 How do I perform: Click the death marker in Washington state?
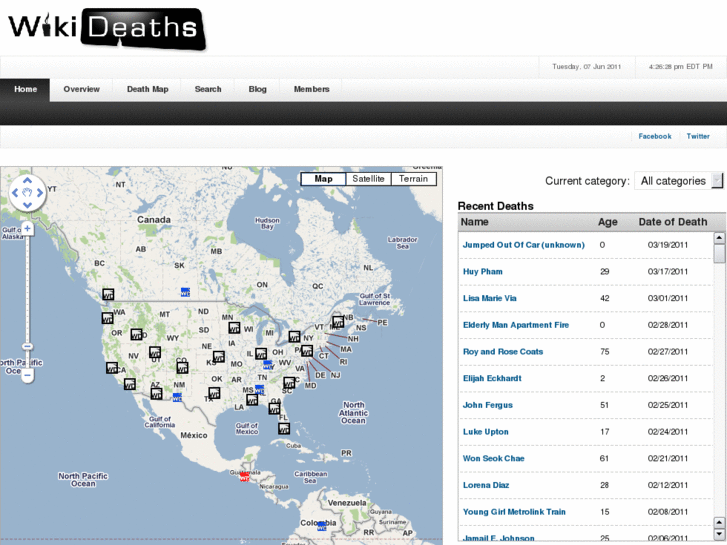coord(108,318)
